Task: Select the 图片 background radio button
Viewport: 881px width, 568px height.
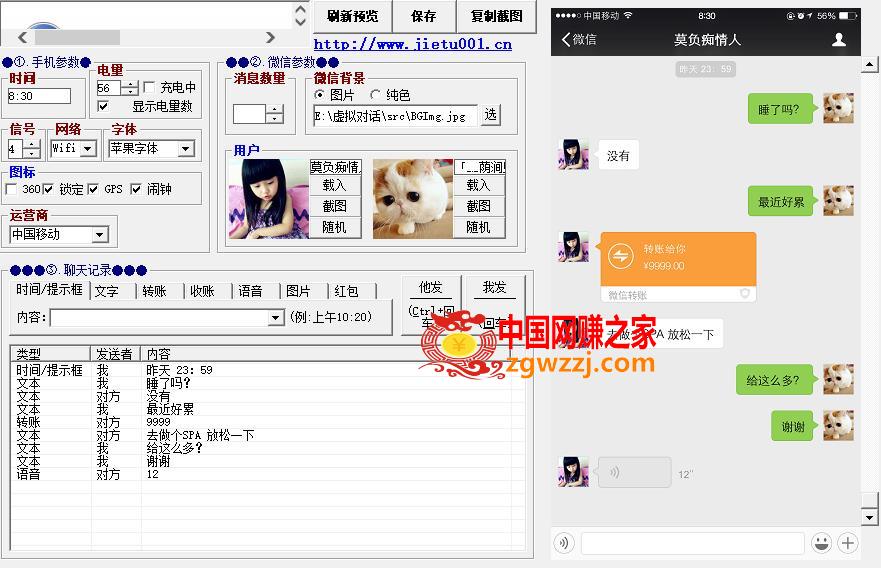Action: point(319,94)
